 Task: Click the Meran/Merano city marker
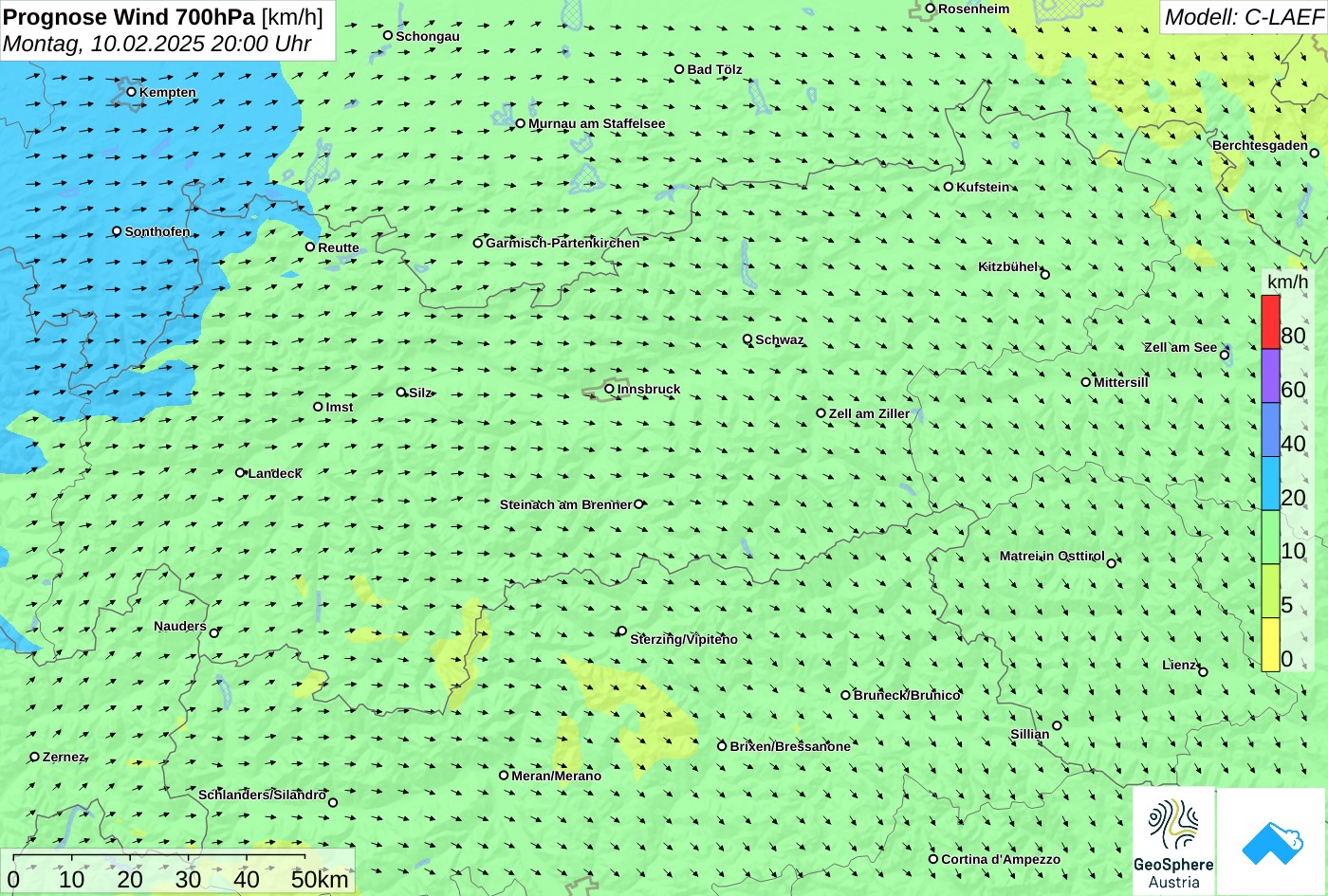pos(504,776)
